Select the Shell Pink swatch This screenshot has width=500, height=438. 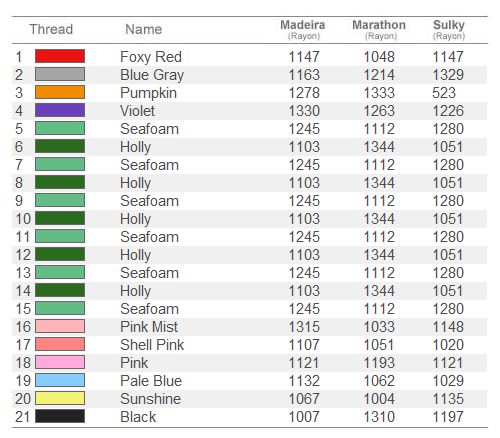60,344
